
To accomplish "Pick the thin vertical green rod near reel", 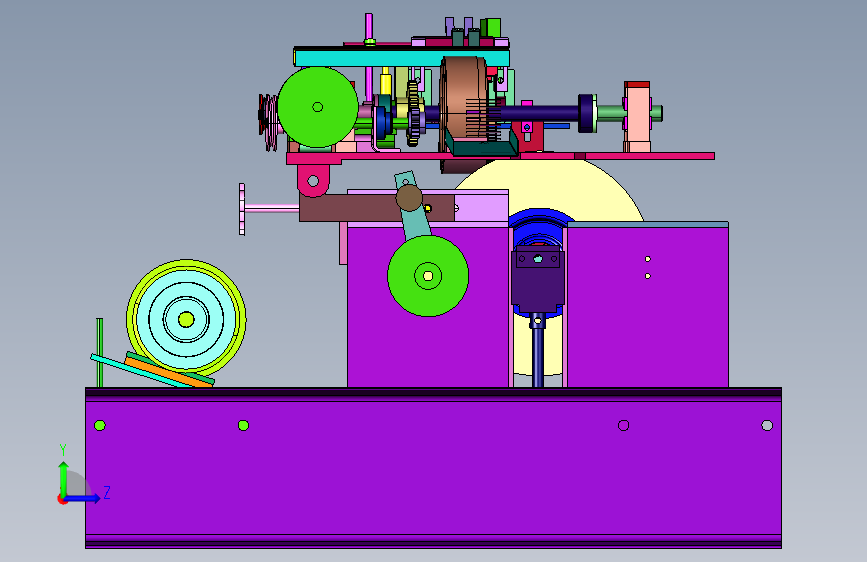I will pyautogui.click(x=100, y=352).
